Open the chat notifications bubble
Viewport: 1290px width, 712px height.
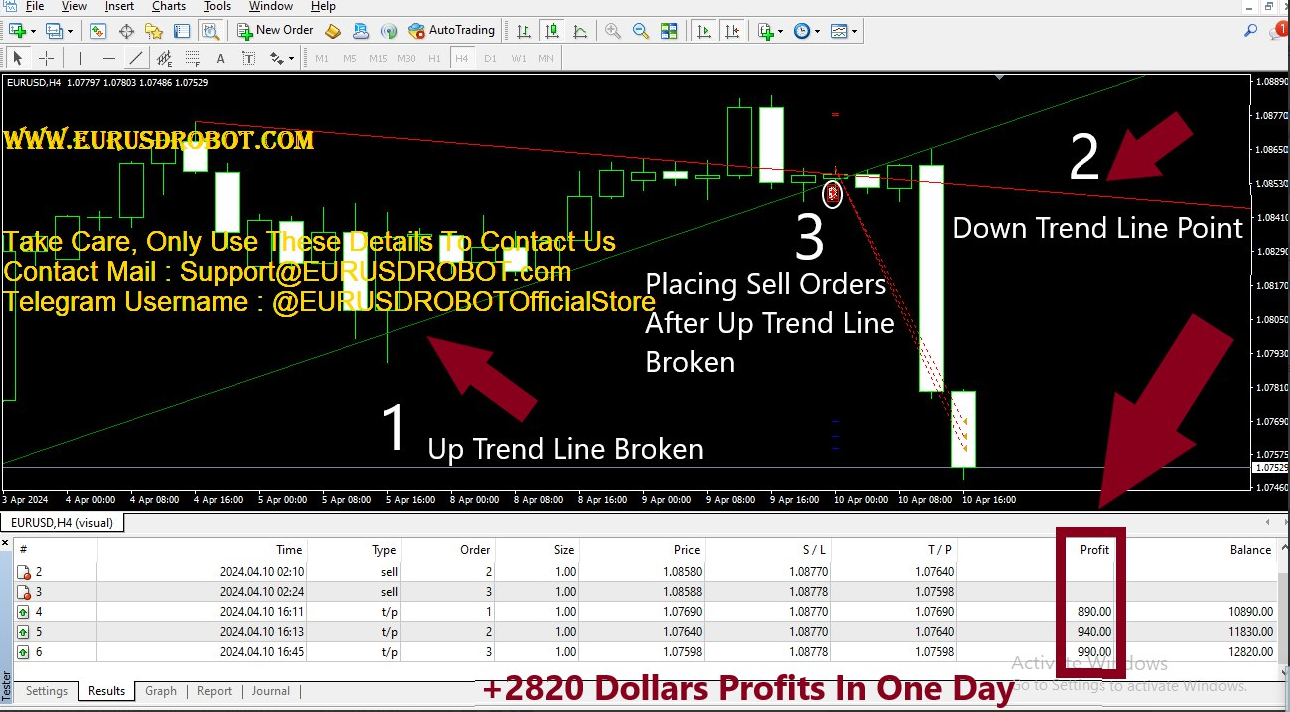click(x=1280, y=31)
